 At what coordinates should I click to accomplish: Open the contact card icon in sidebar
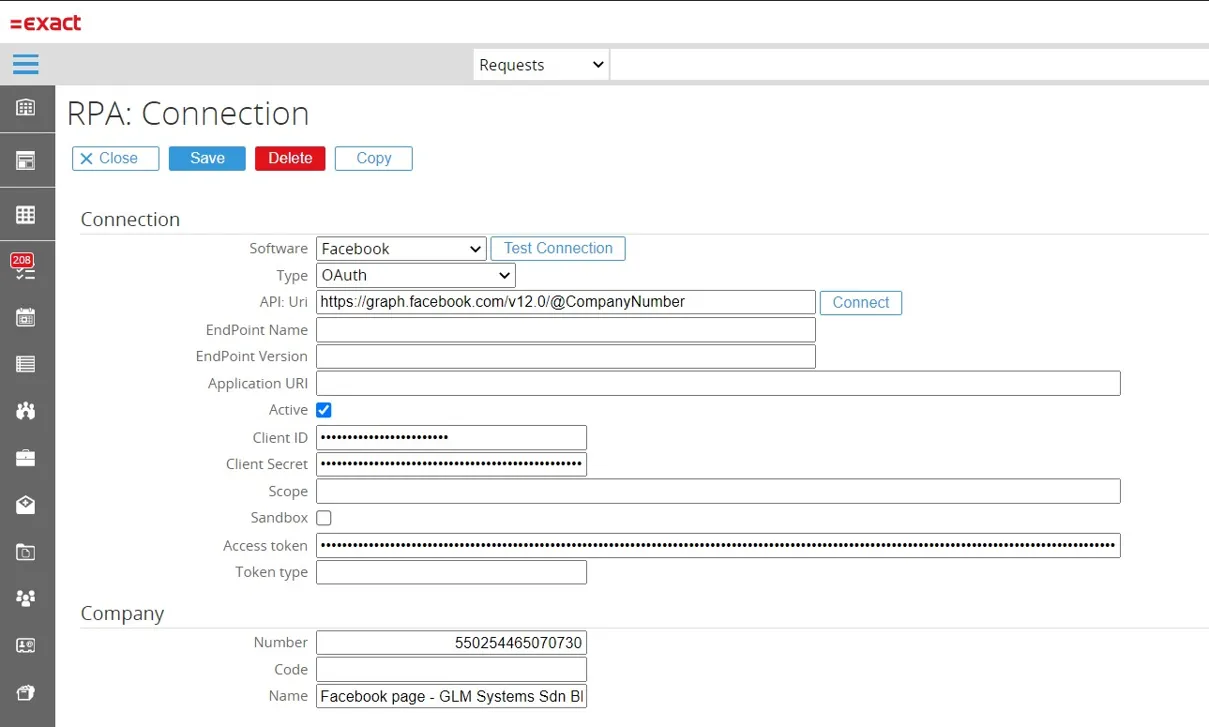pyautogui.click(x=26, y=646)
